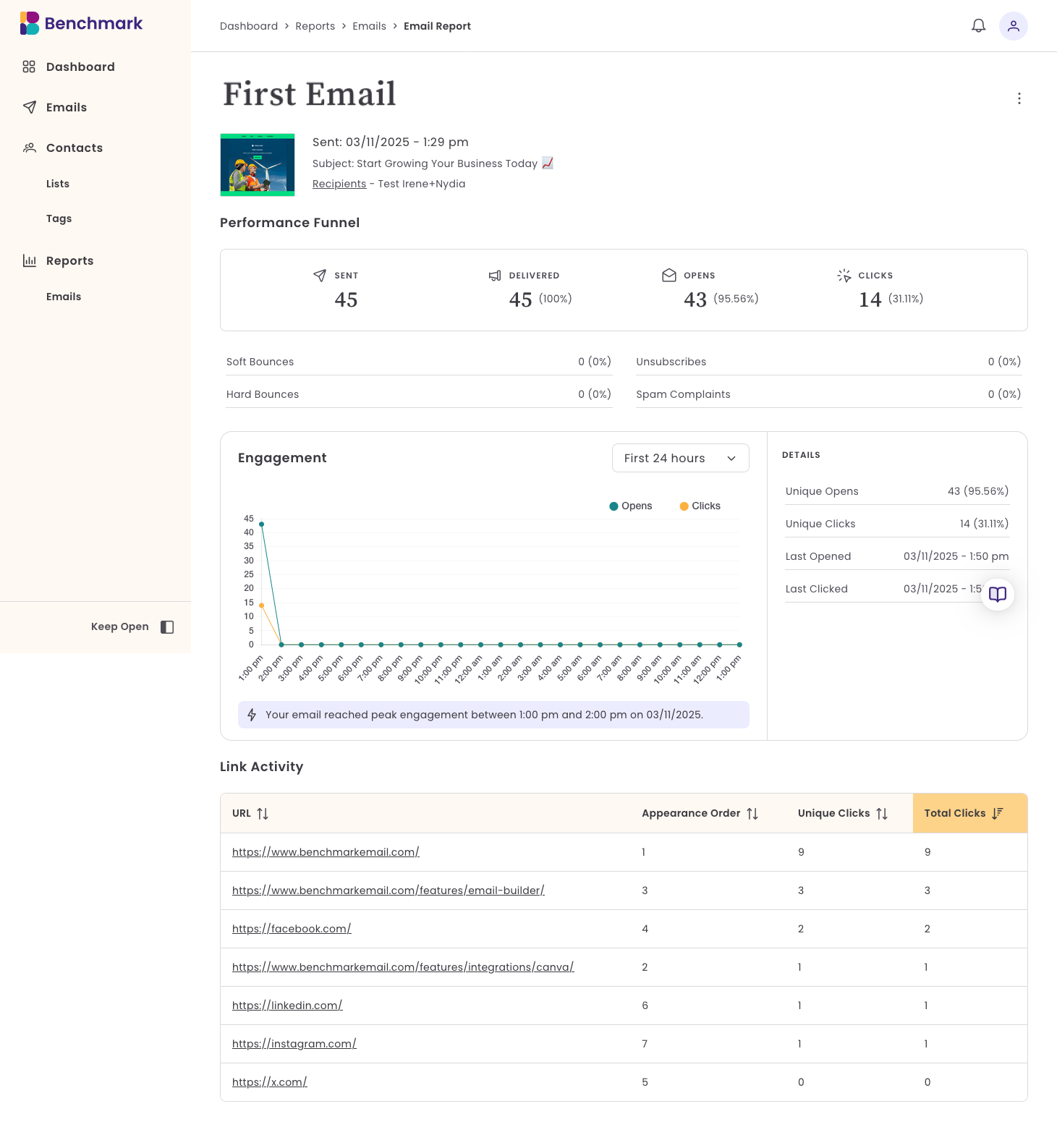The width and height of the screenshot is (1057, 1148).
Task: Open the three-dot options menu
Action: coord(1019,98)
